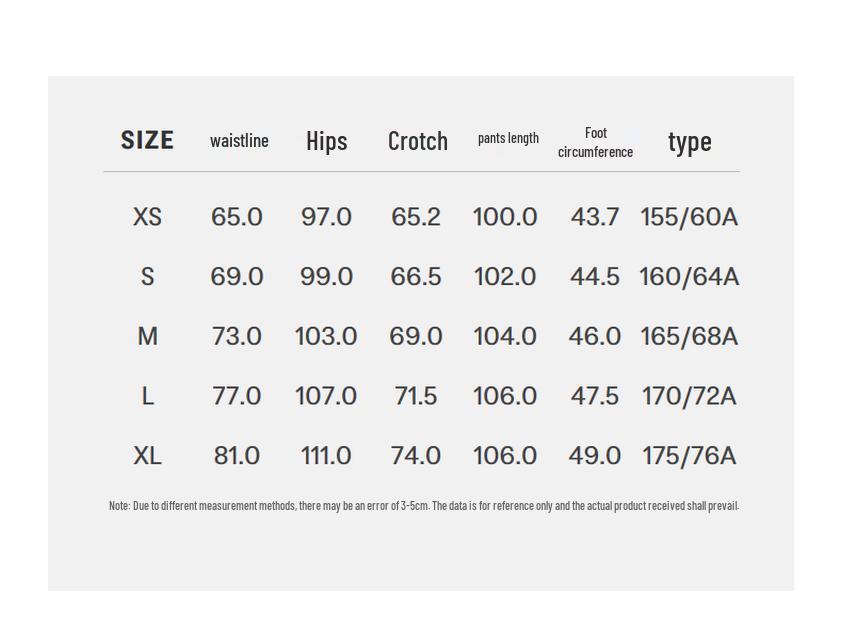Select the 43.7 foot circumference value
842x632 pixels.
pyautogui.click(x=595, y=217)
